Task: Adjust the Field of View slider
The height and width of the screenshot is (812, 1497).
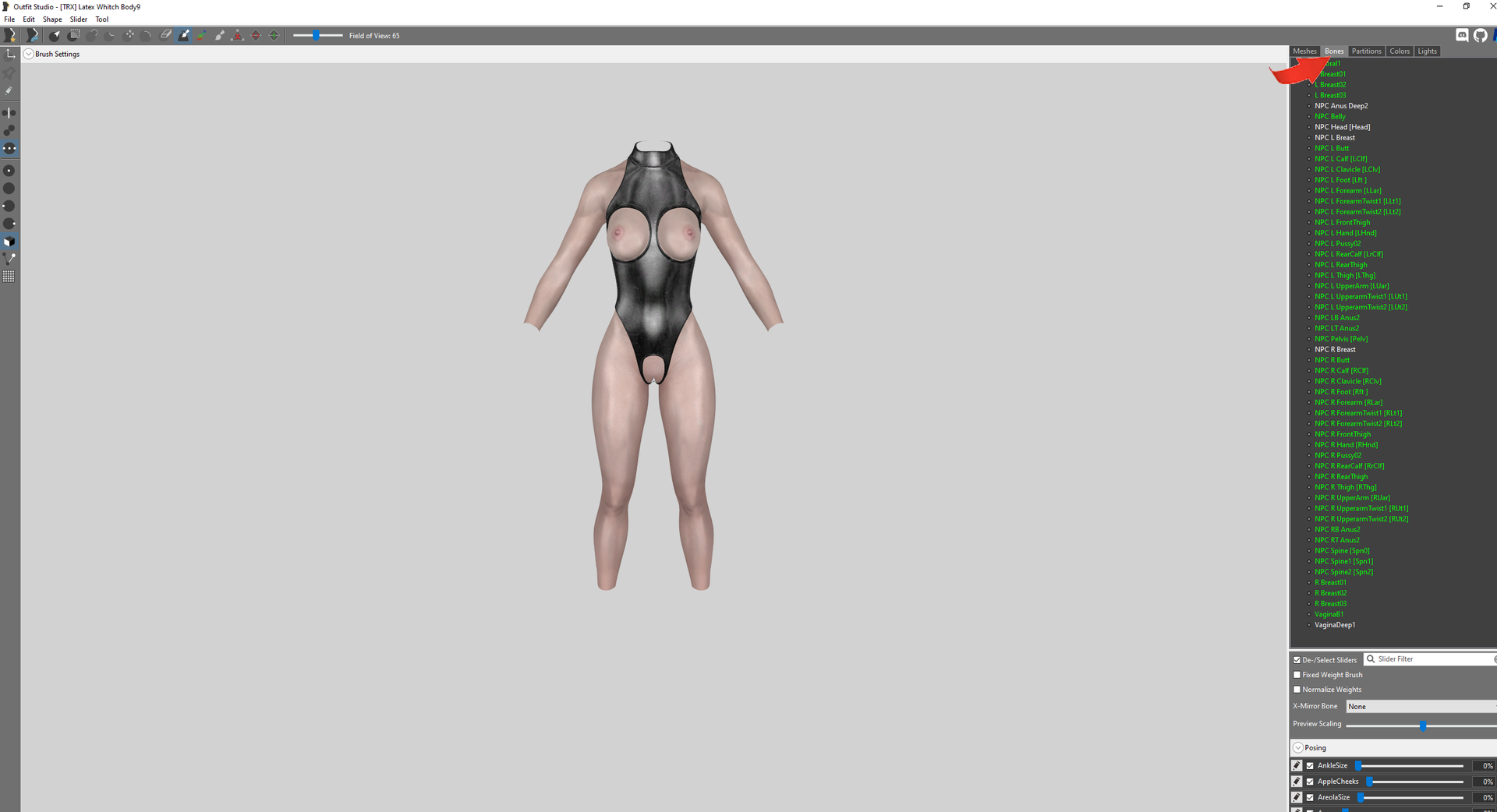Action: (x=317, y=35)
